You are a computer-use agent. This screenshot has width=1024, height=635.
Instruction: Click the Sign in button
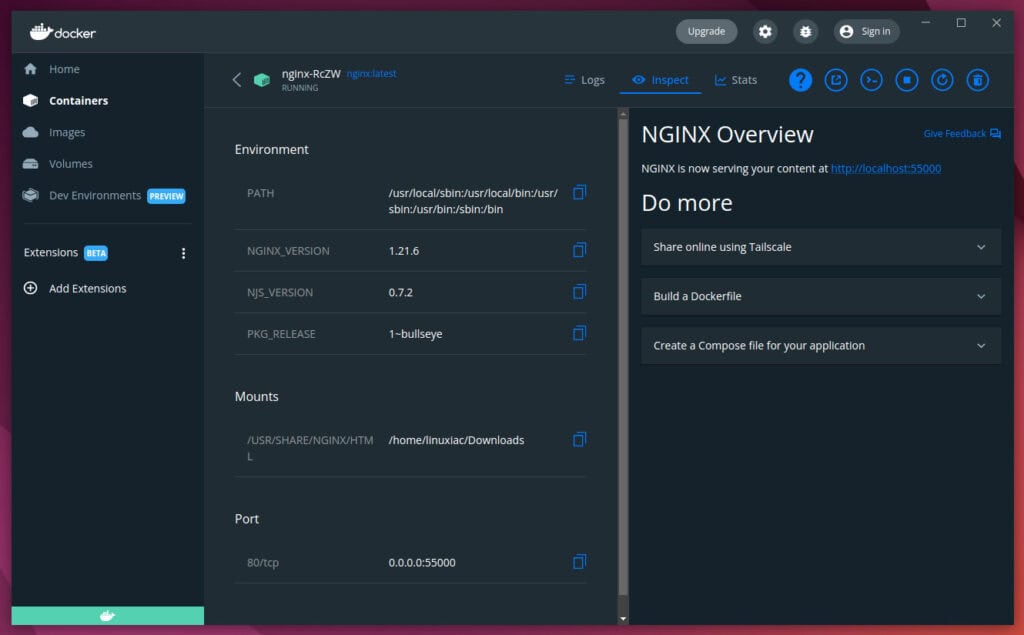[x=866, y=31]
